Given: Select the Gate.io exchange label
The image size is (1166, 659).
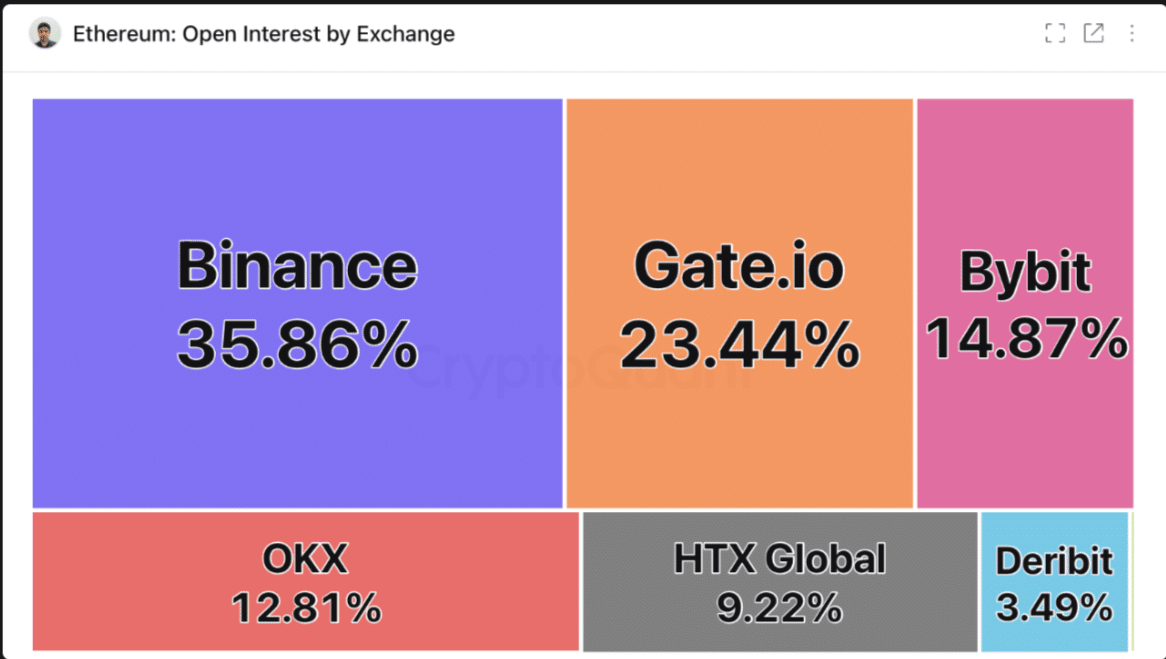Looking at the screenshot, I should pos(739,267).
